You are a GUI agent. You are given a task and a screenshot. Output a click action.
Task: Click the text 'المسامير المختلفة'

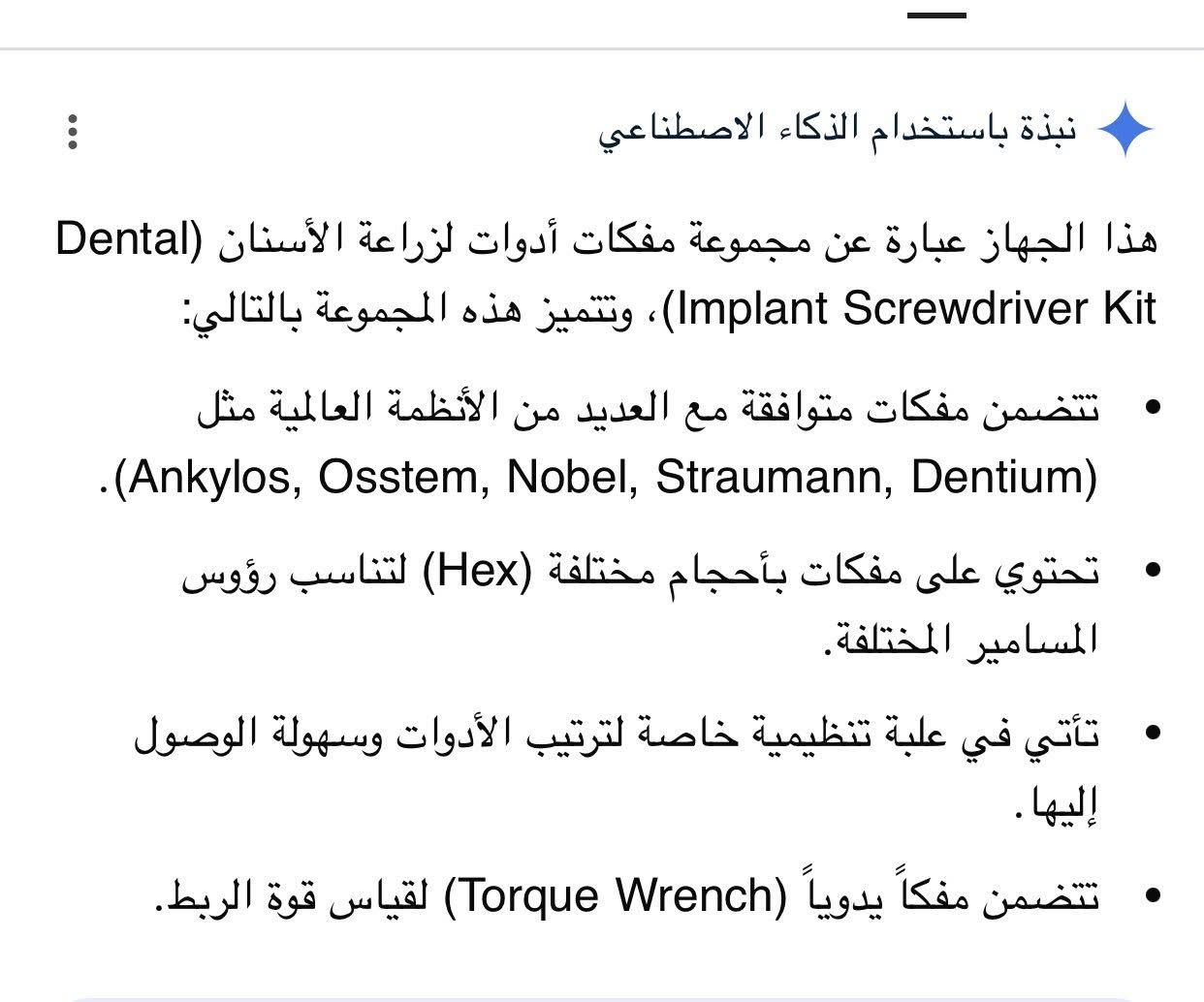tap(961, 639)
